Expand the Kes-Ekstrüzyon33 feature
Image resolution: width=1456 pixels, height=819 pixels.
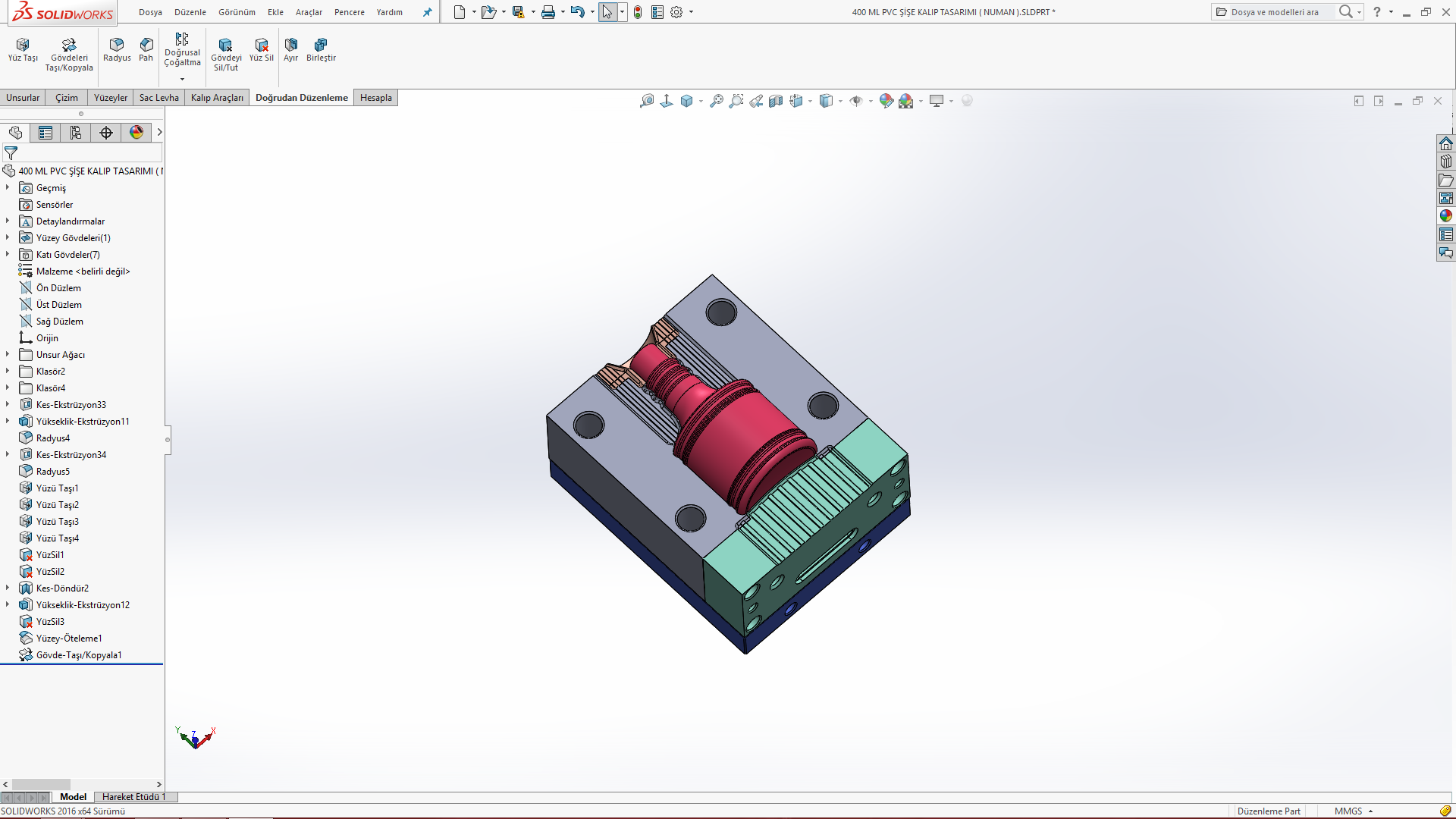click(x=8, y=405)
